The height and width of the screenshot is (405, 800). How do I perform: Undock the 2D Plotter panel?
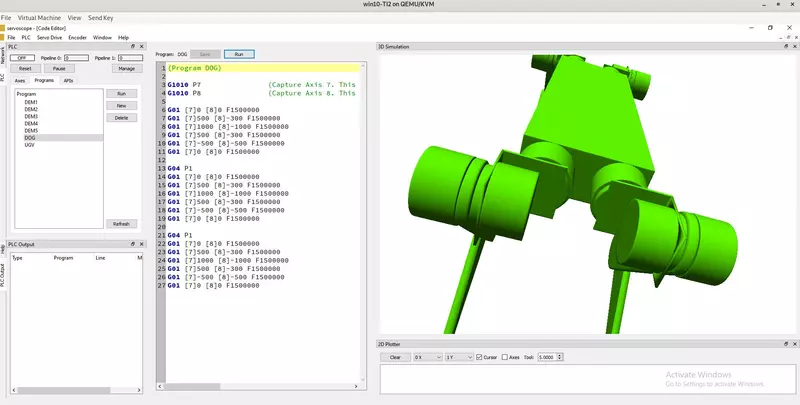(784, 343)
